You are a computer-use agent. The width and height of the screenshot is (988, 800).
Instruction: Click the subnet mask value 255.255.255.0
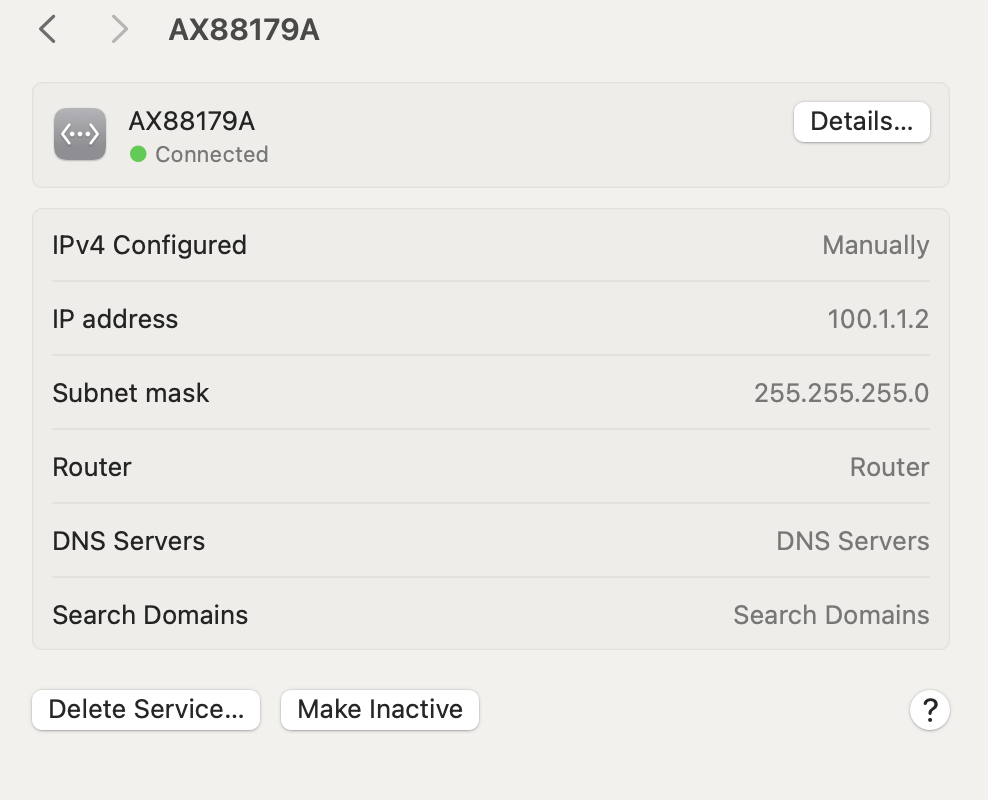(x=841, y=393)
